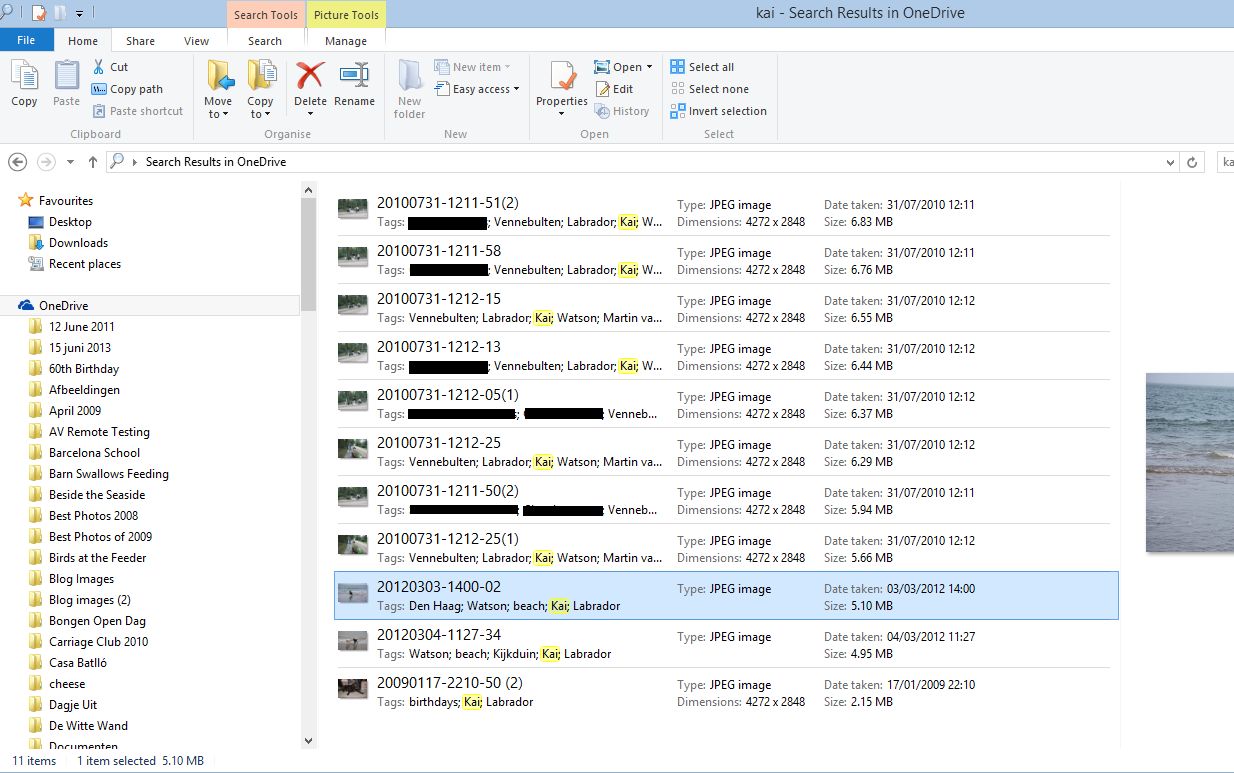Select the 20090117-2210-50 (2) result
This screenshot has height=773, width=1234.
click(726, 692)
